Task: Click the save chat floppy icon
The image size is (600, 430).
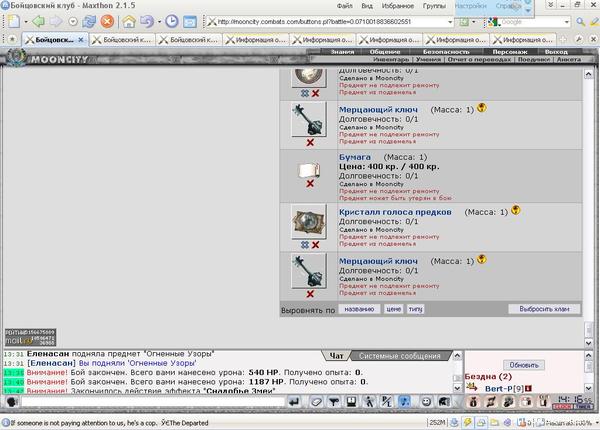Action: [351, 402]
